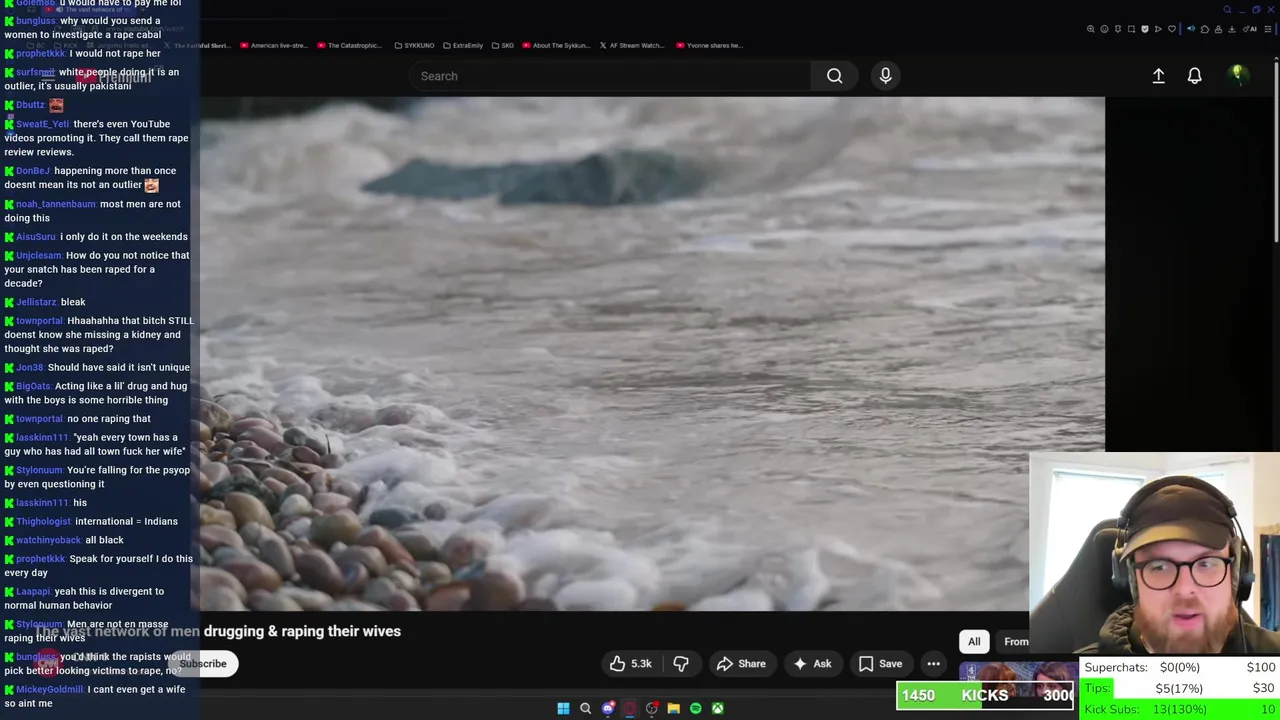This screenshot has width=1280, height=720.
Task: Open the more actions three-dot menu
Action: click(x=933, y=664)
